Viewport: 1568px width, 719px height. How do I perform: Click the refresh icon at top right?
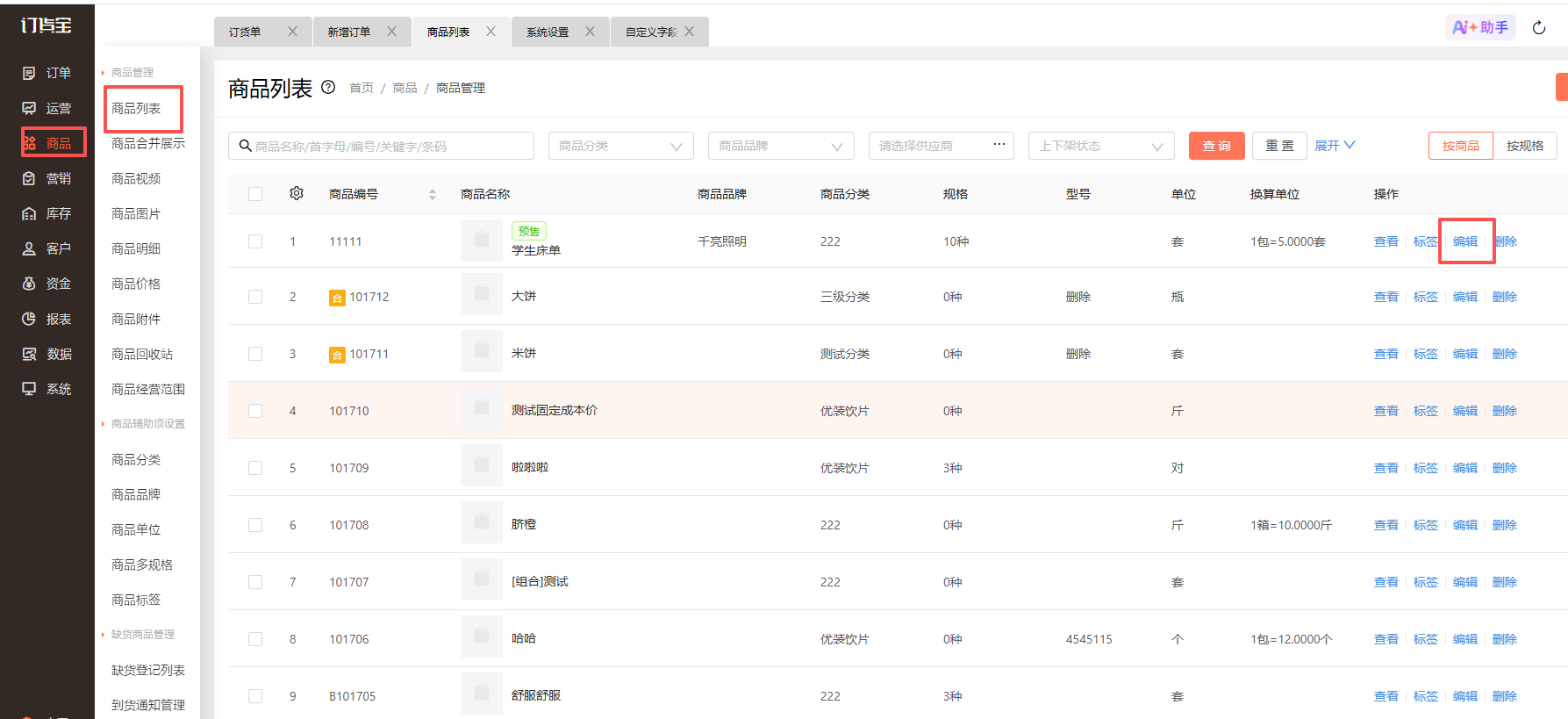[x=1539, y=28]
